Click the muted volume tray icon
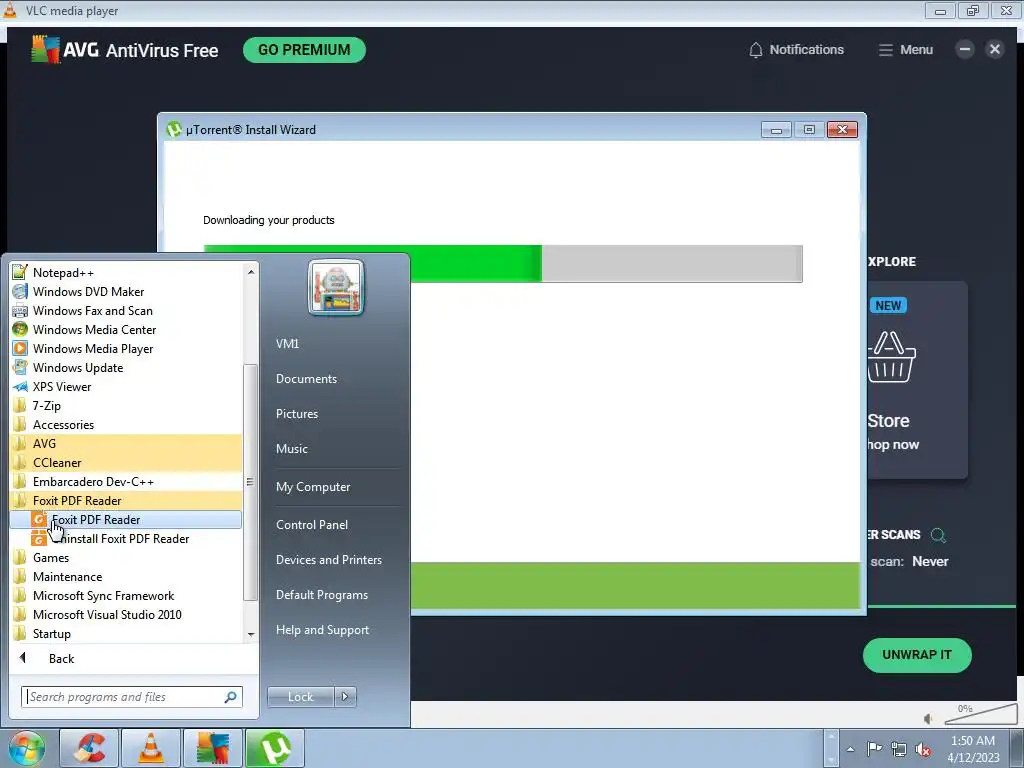1024x768 pixels. [x=923, y=750]
